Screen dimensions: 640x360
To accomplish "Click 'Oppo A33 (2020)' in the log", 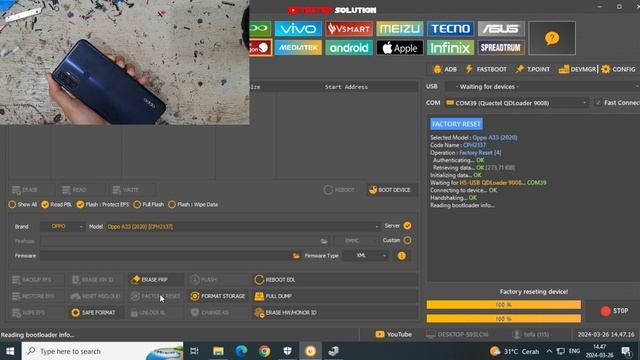I will pos(495,138).
